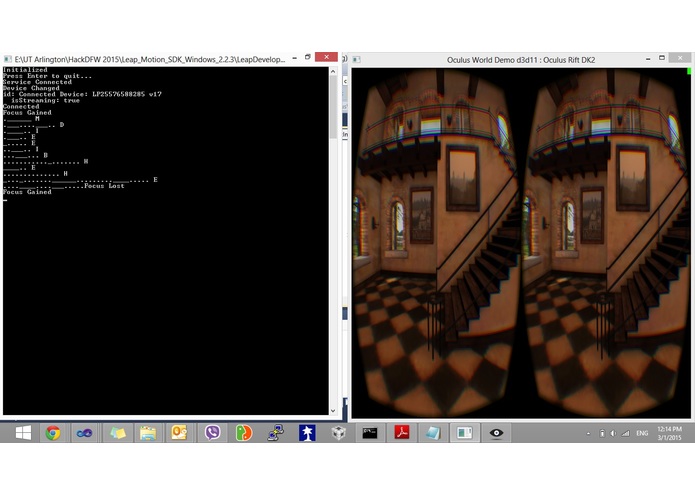
Task: Change the ENG input language
Action: [642, 433]
